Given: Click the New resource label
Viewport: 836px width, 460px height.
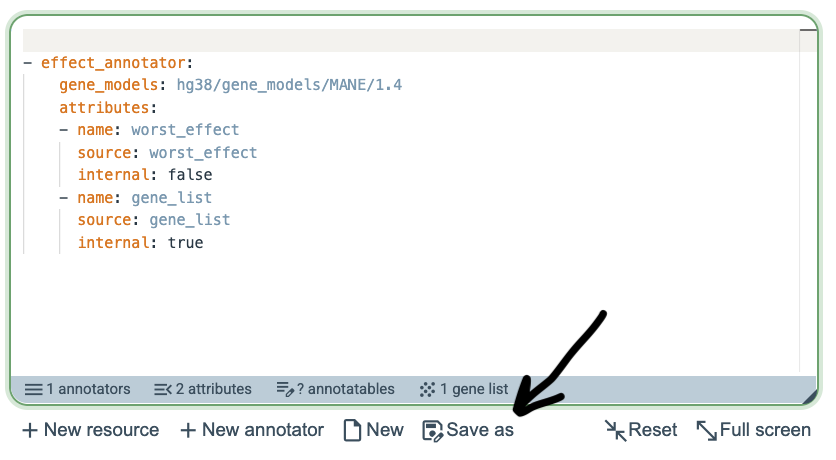Looking at the screenshot, I should (101, 430).
